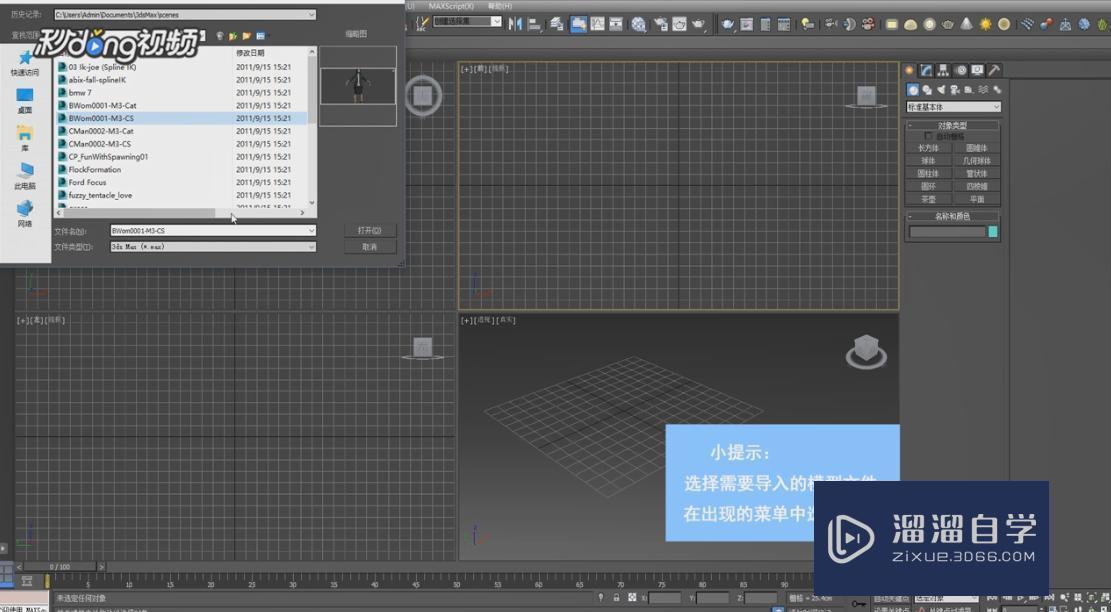
Task: Open the MAXScript(X) menu
Action: tap(450, 5)
